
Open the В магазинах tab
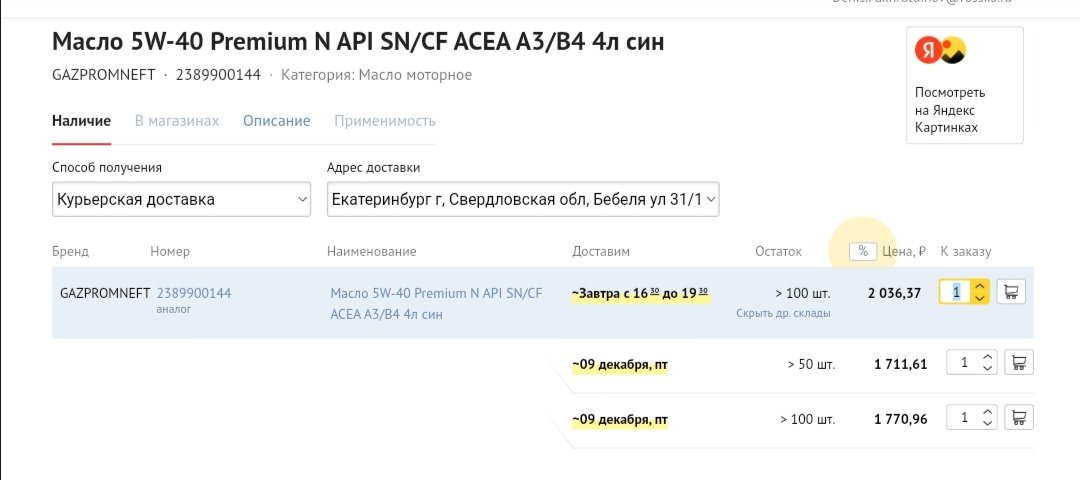point(177,121)
